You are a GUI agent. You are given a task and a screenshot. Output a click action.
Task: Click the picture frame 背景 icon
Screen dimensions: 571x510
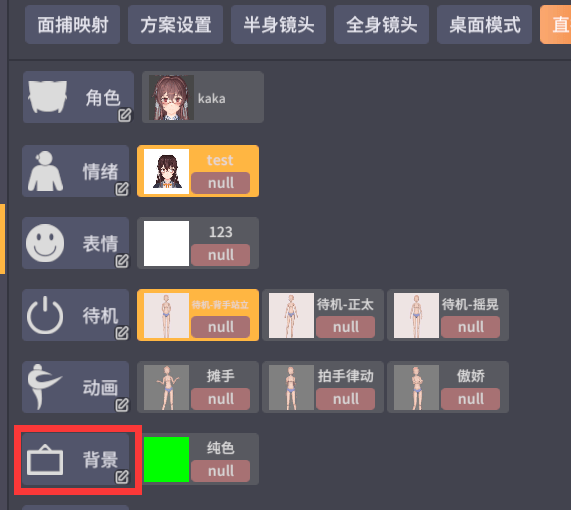[x=45, y=459]
